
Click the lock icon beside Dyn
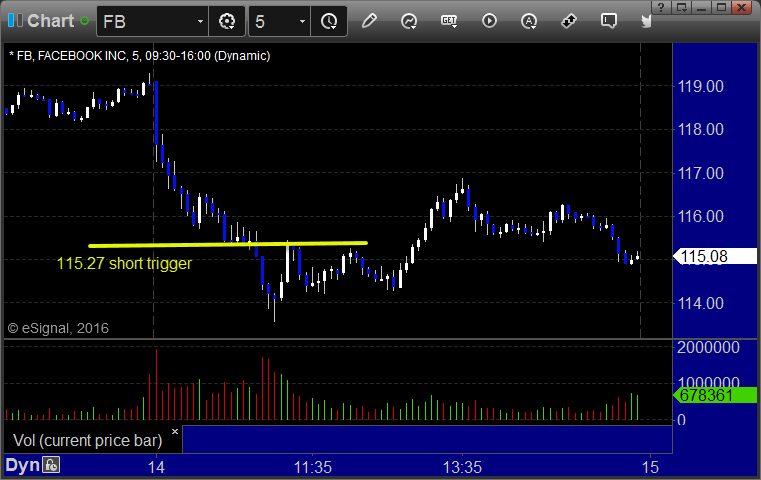[x=51, y=465]
